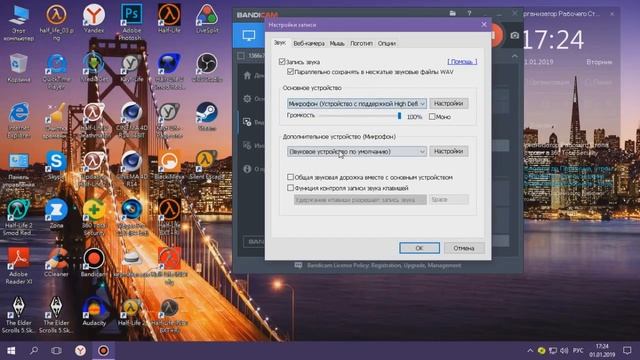
Task: Open Skype desktop shortcut
Action: [x=56, y=166]
